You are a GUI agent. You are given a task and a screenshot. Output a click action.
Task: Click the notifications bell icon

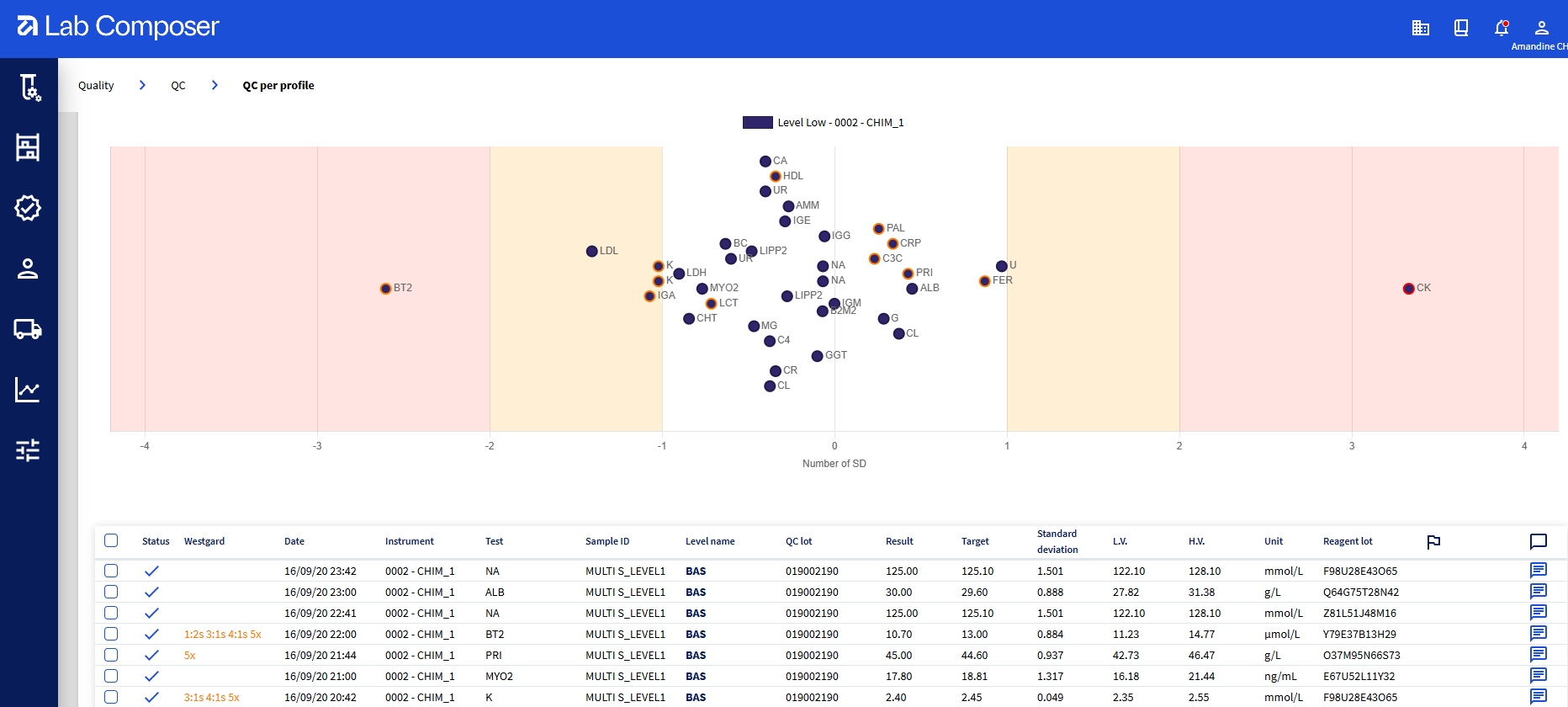click(1502, 28)
